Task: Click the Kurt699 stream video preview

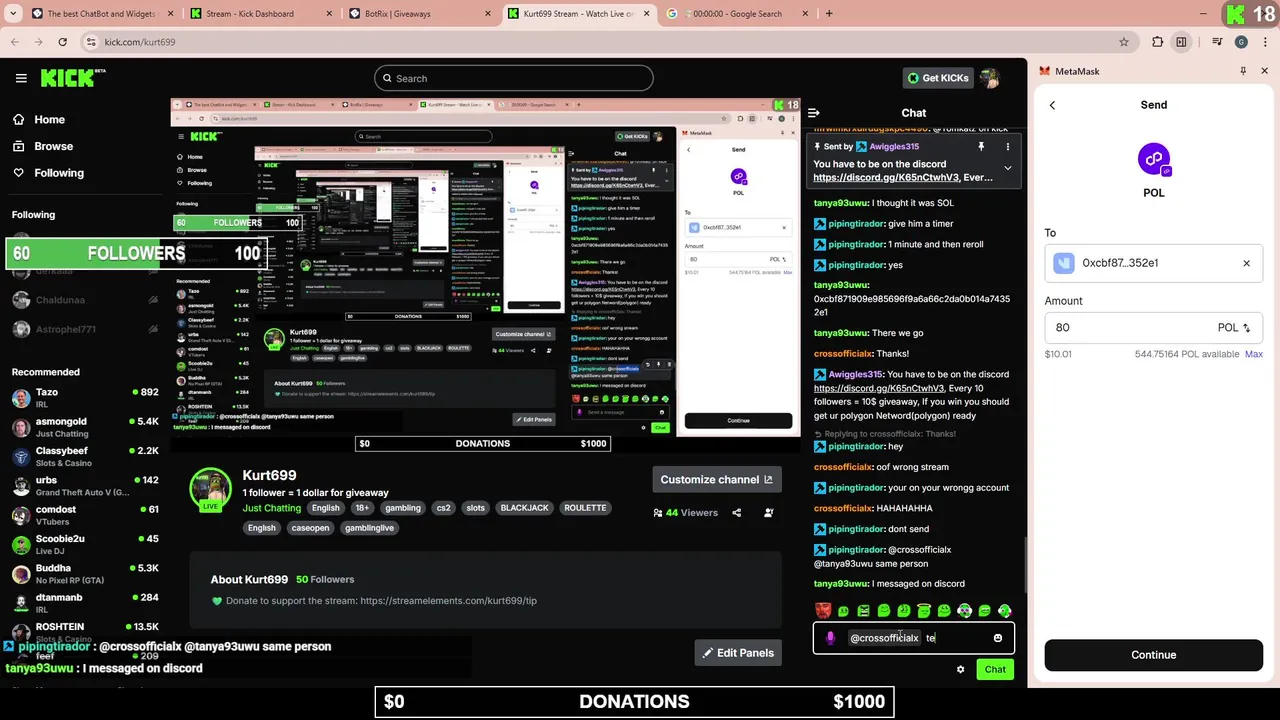Action: [x=486, y=267]
